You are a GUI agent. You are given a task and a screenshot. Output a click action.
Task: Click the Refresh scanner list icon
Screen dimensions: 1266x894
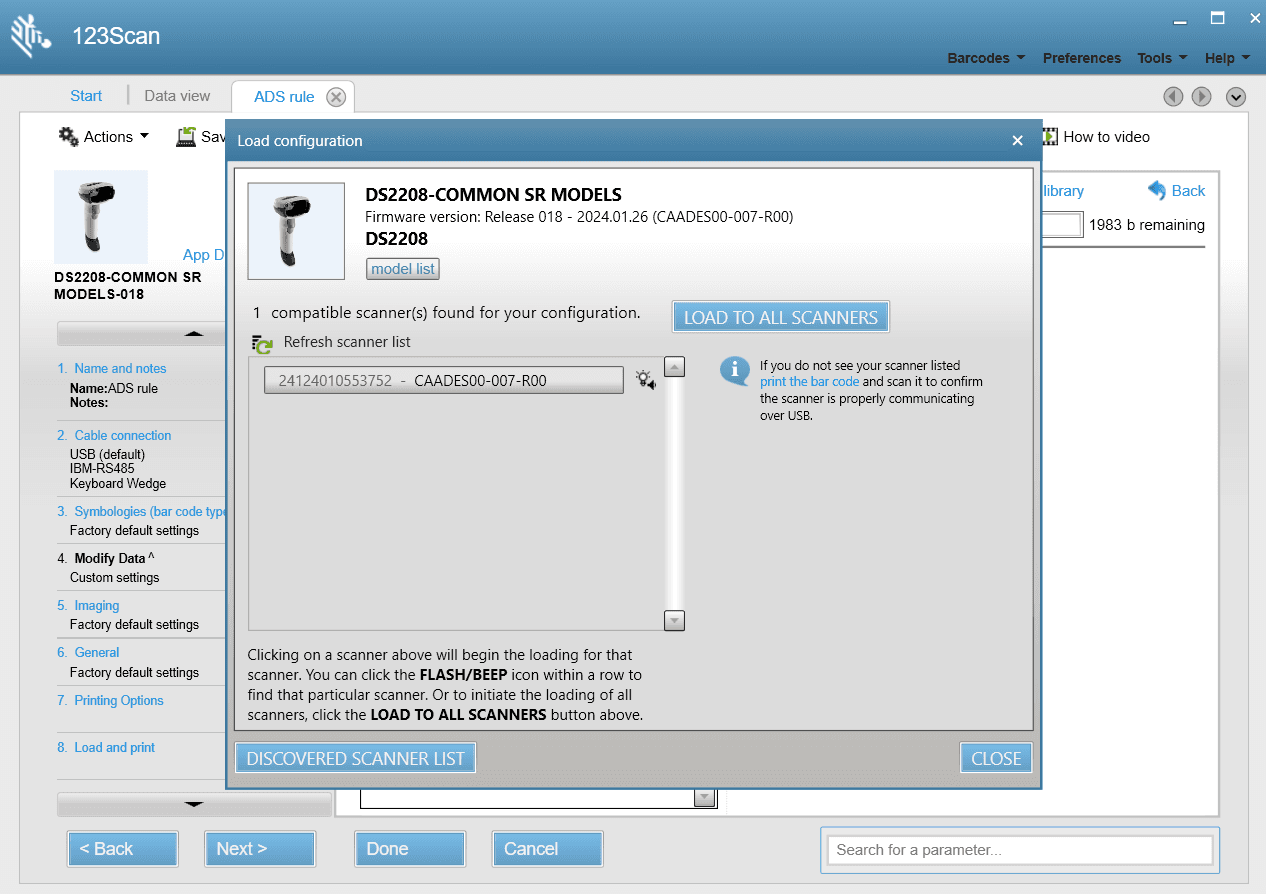pos(262,343)
